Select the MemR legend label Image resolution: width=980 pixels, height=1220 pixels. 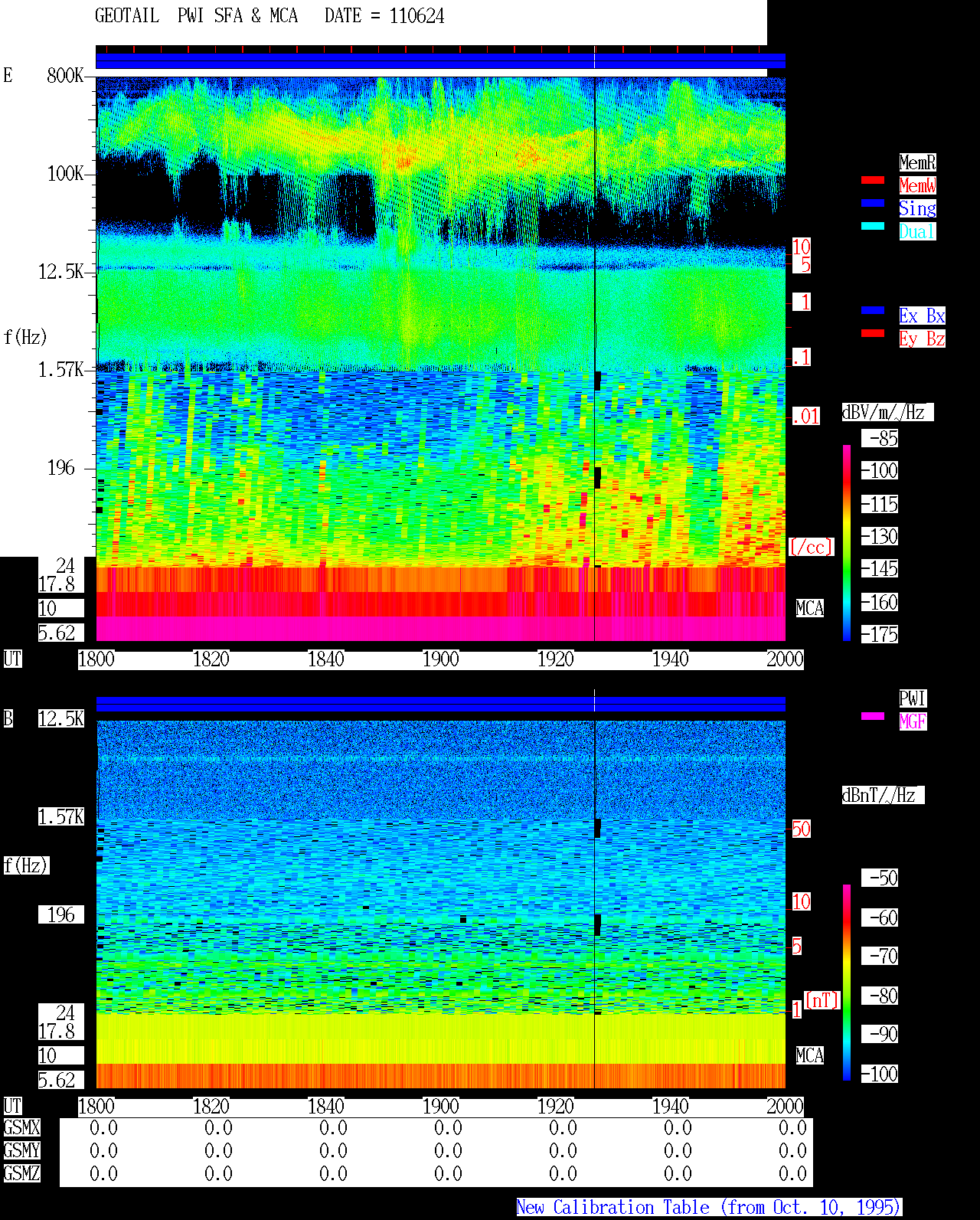[x=917, y=162]
